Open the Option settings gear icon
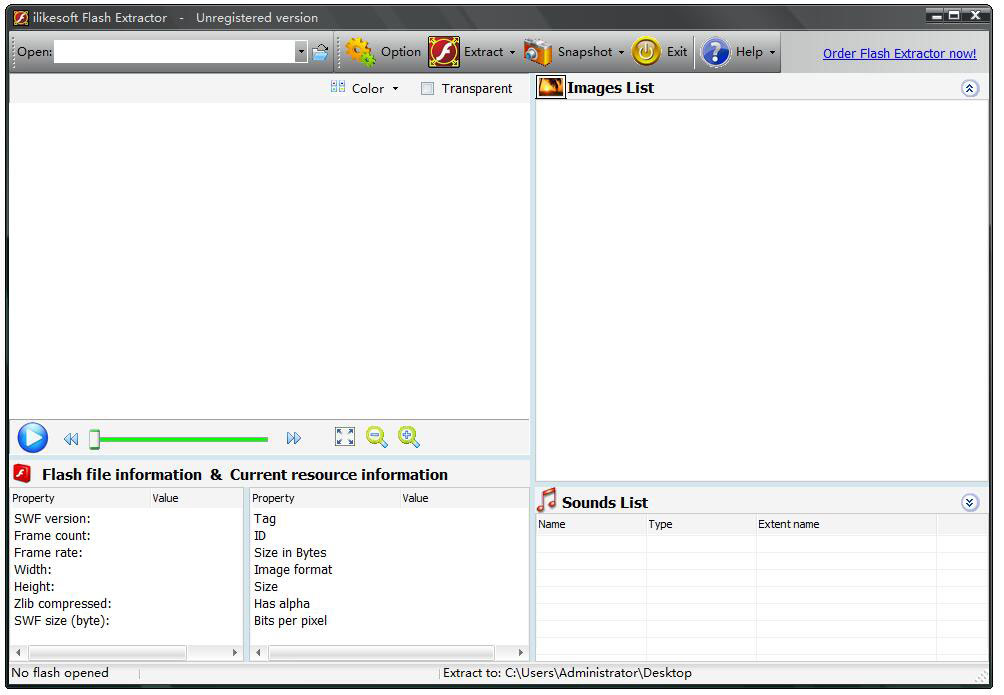 [x=360, y=52]
